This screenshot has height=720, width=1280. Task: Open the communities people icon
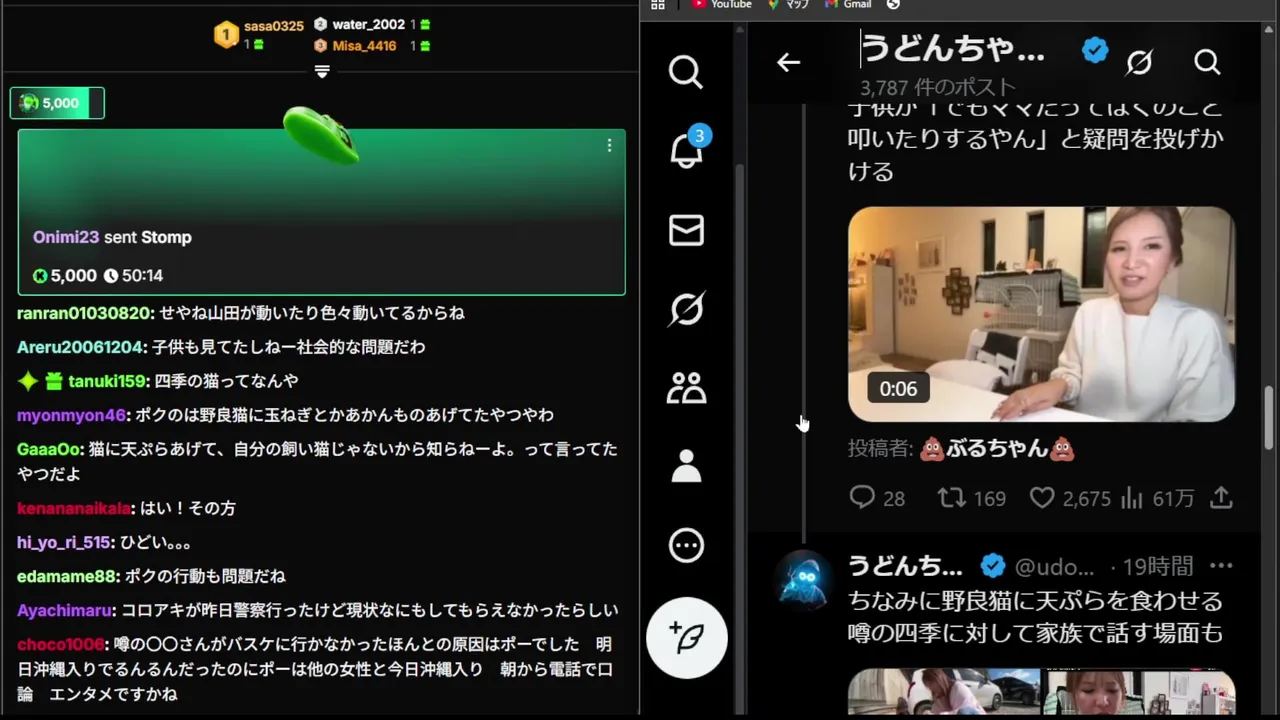(686, 388)
